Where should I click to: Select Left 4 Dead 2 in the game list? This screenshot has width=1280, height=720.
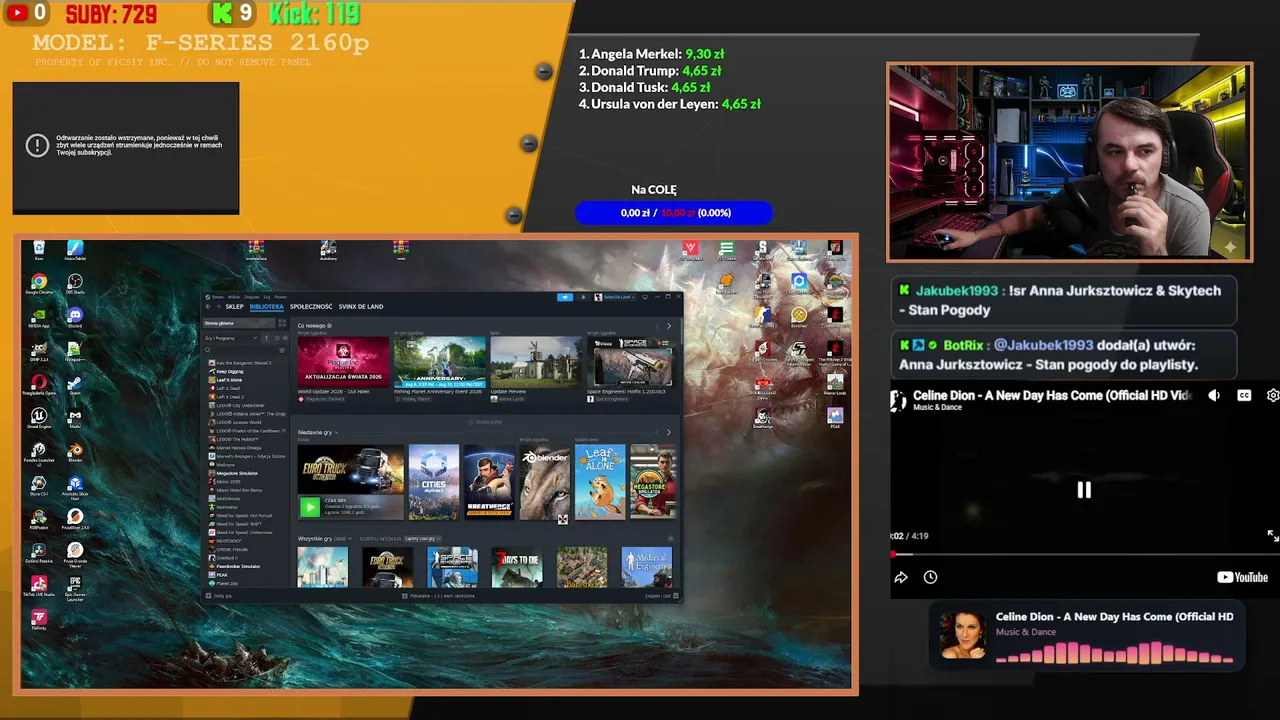[230, 397]
